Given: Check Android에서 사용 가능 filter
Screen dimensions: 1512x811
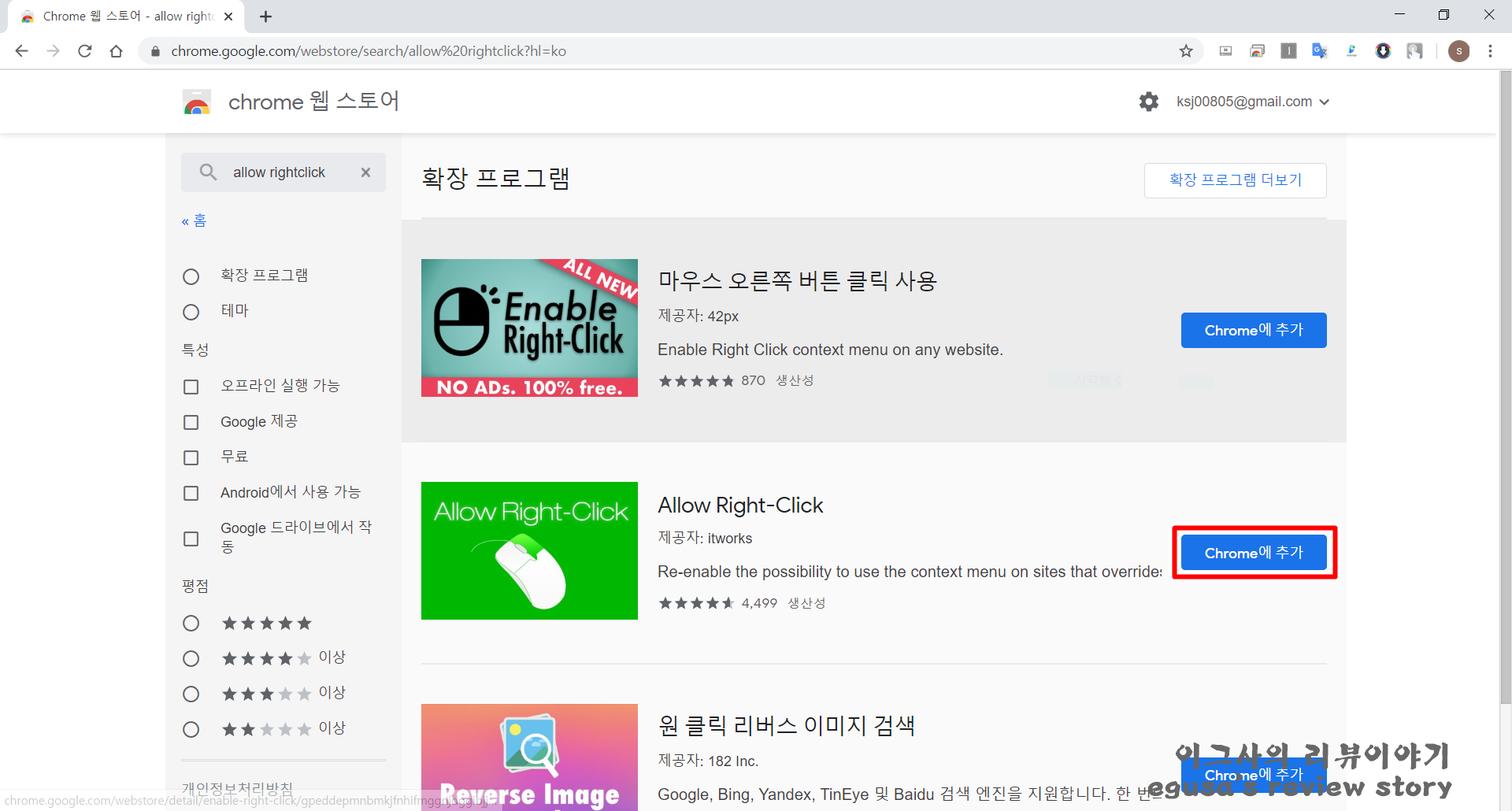Looking at the screenshot, I should 191,493.
